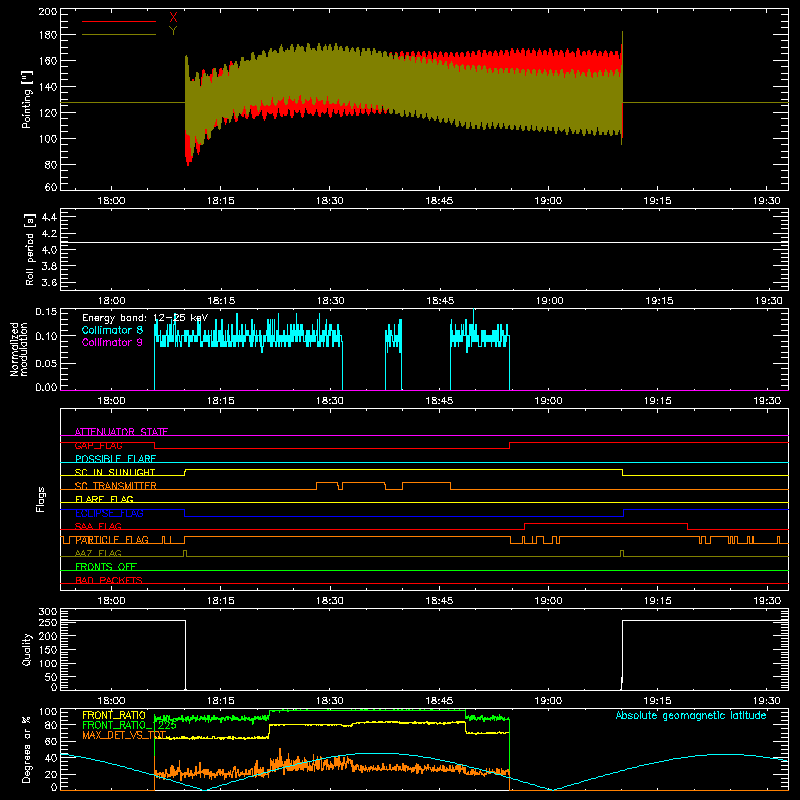Screen dimensions: 800x800
Task: Click 19:00 tick under Roll period plot
Action: [x=548, y=301]
